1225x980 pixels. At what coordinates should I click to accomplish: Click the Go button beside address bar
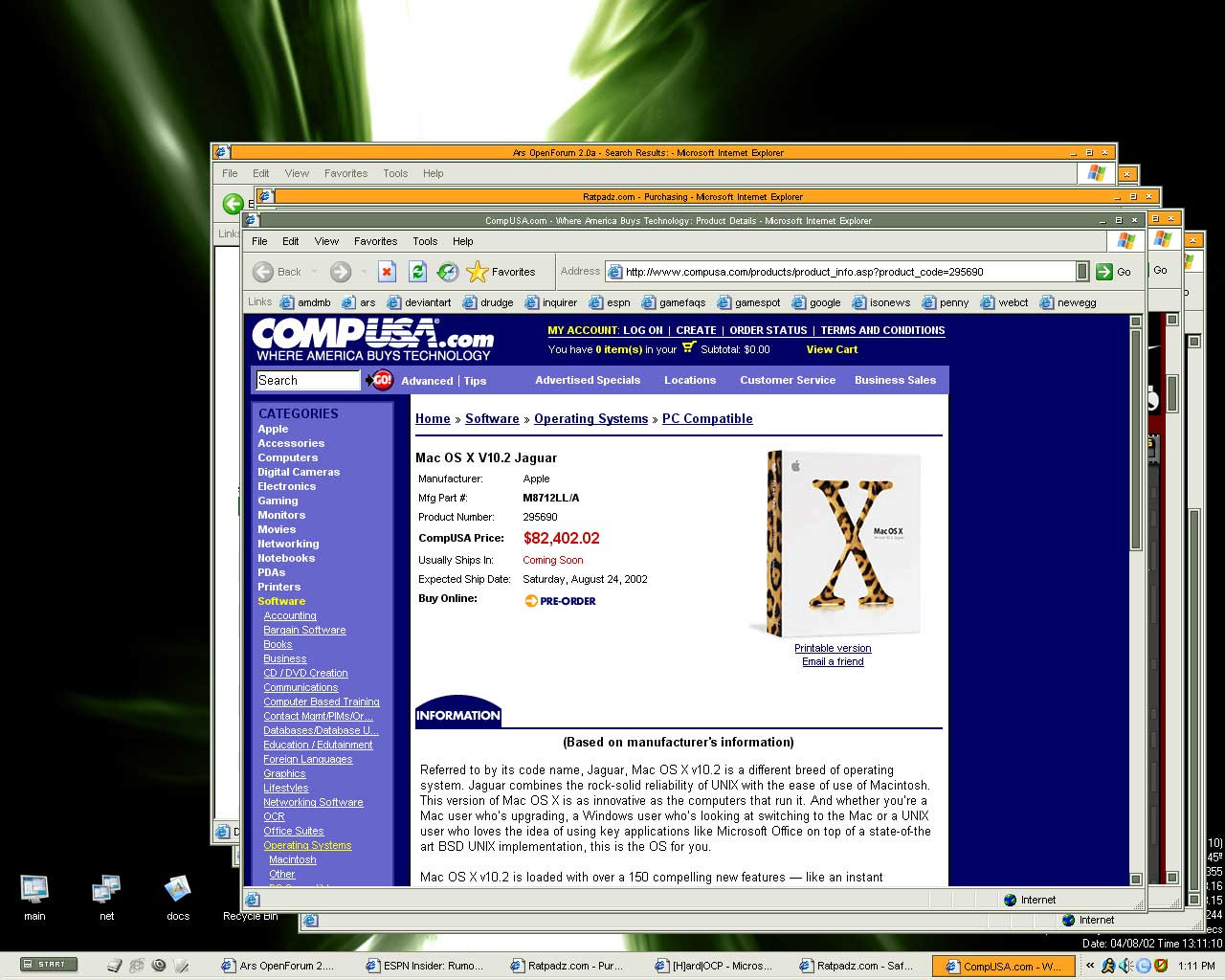pos(1114,272)
